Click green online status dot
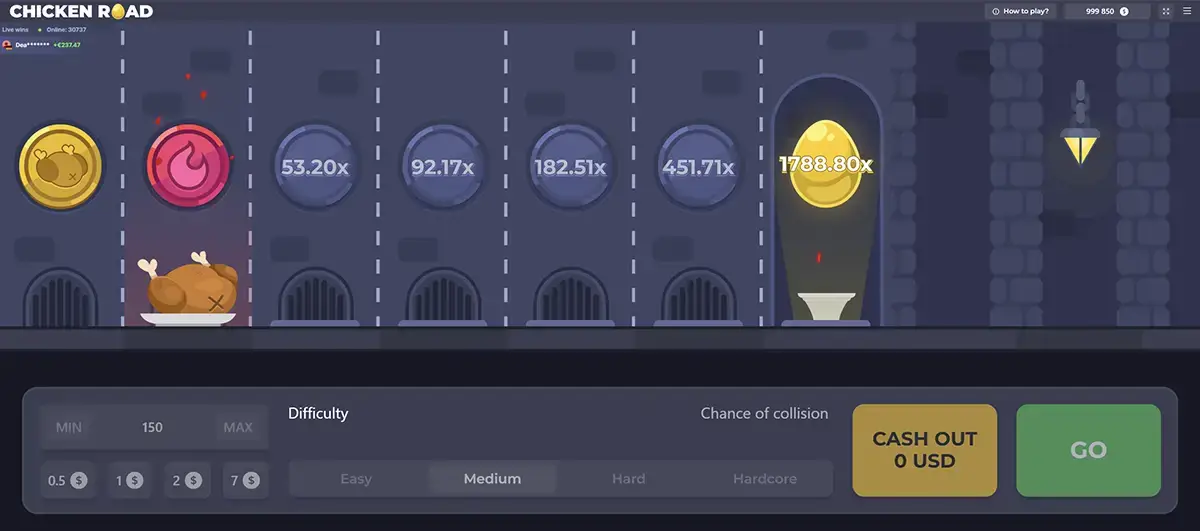 pos(40,30)
